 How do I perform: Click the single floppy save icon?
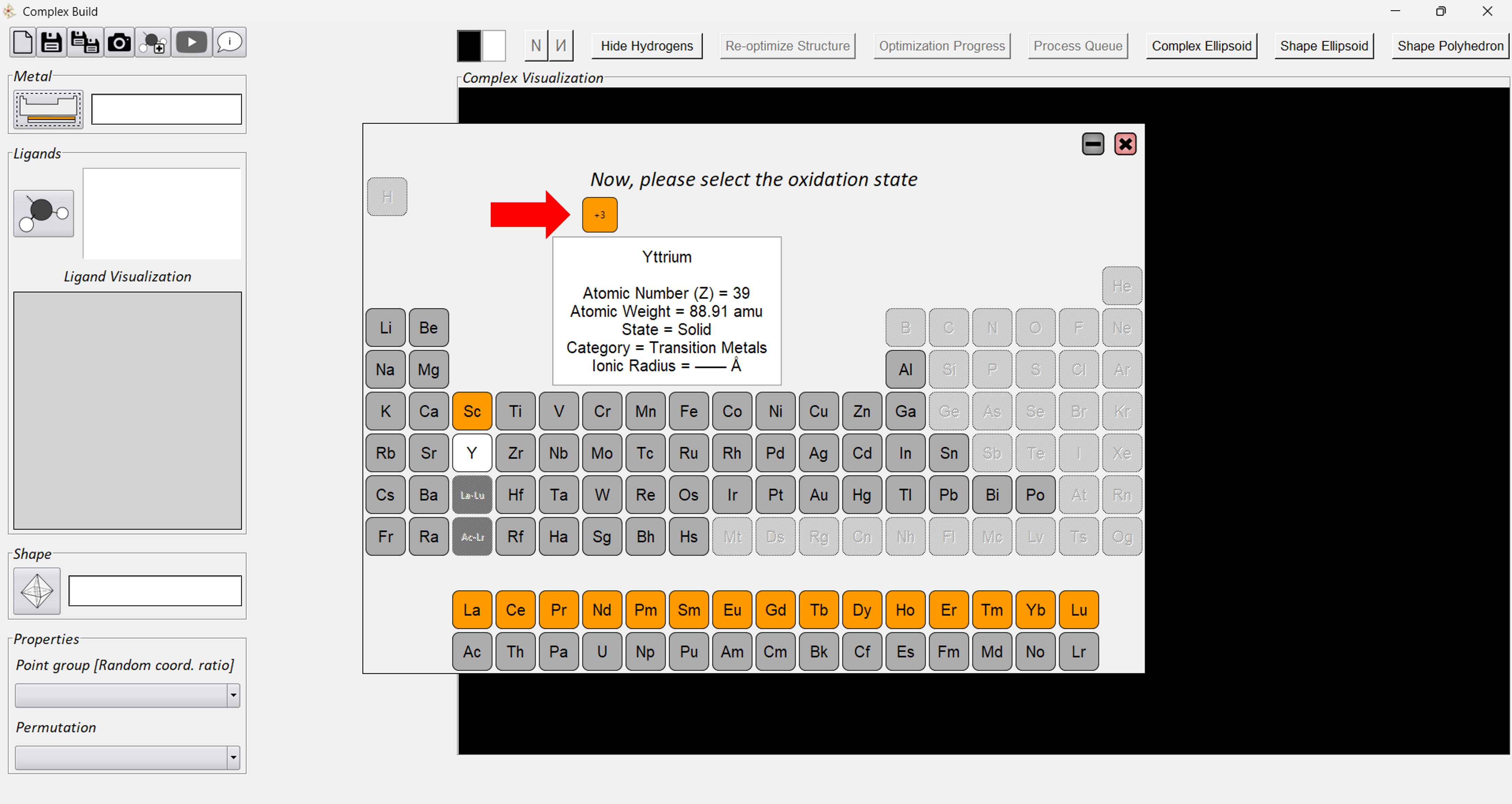(x=52, y=42)
